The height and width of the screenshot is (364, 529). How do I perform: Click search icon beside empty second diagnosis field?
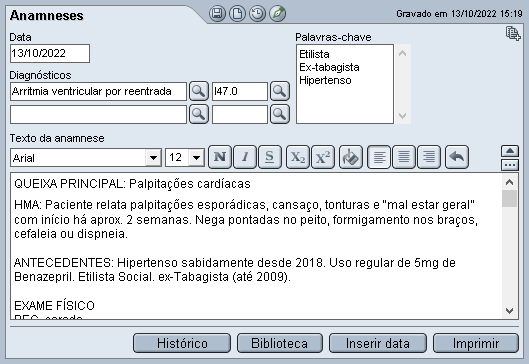pyautogui.click(x=198, y=114)
